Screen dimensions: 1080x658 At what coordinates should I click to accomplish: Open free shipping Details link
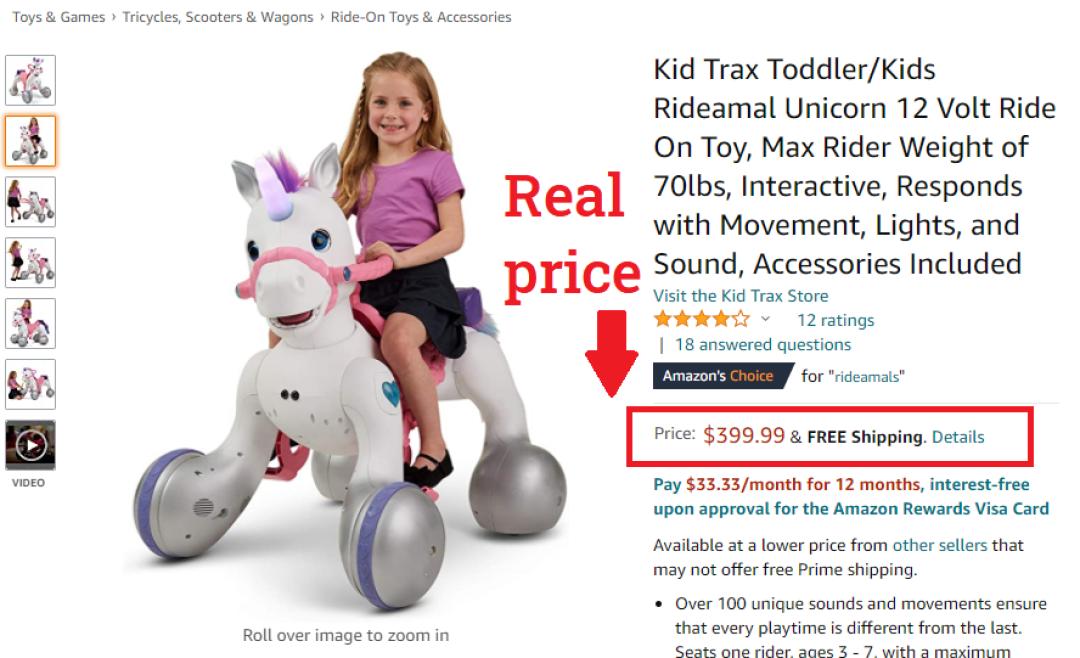[957, 437]
